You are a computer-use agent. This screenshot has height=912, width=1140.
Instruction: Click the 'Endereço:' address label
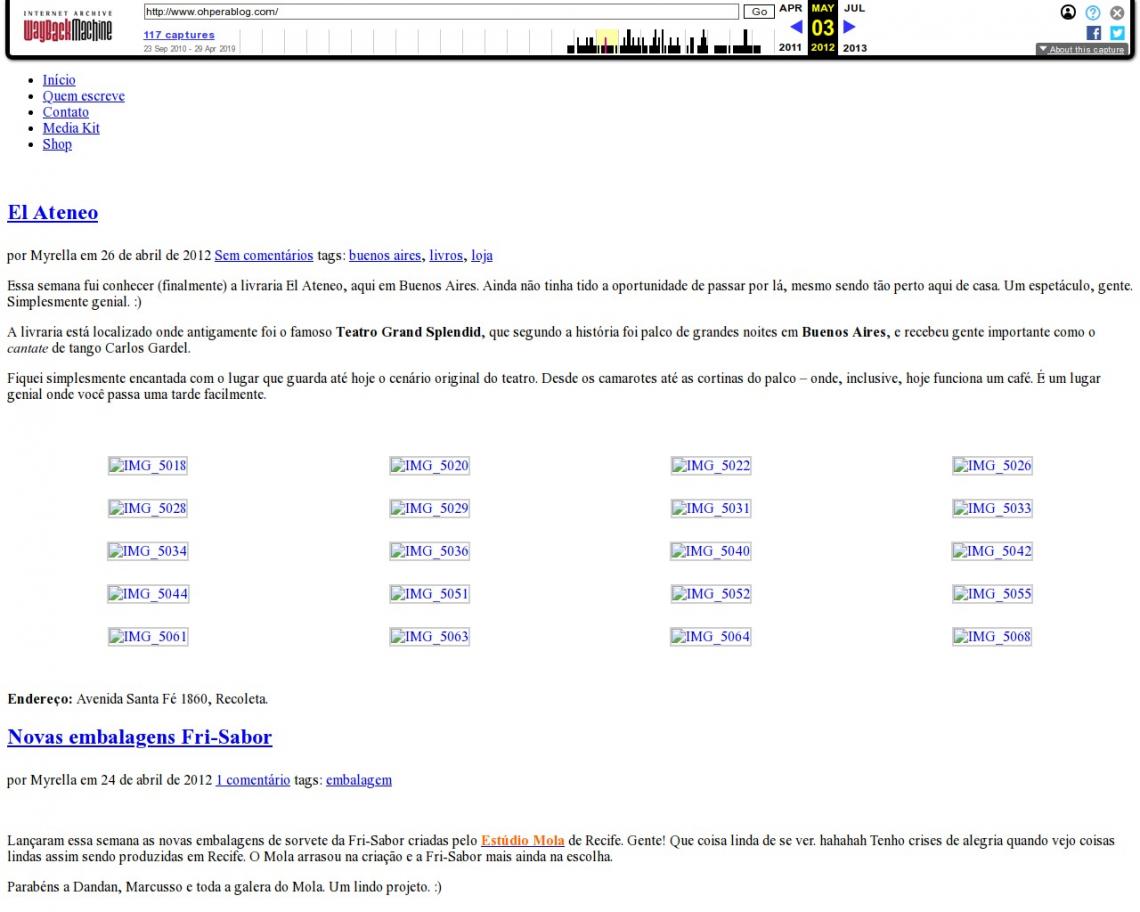click(40, 699)
